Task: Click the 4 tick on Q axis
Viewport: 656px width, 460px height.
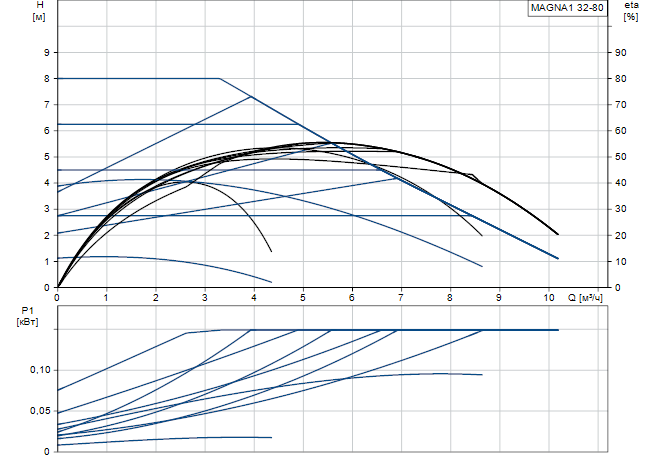Action: pos(254,297)
